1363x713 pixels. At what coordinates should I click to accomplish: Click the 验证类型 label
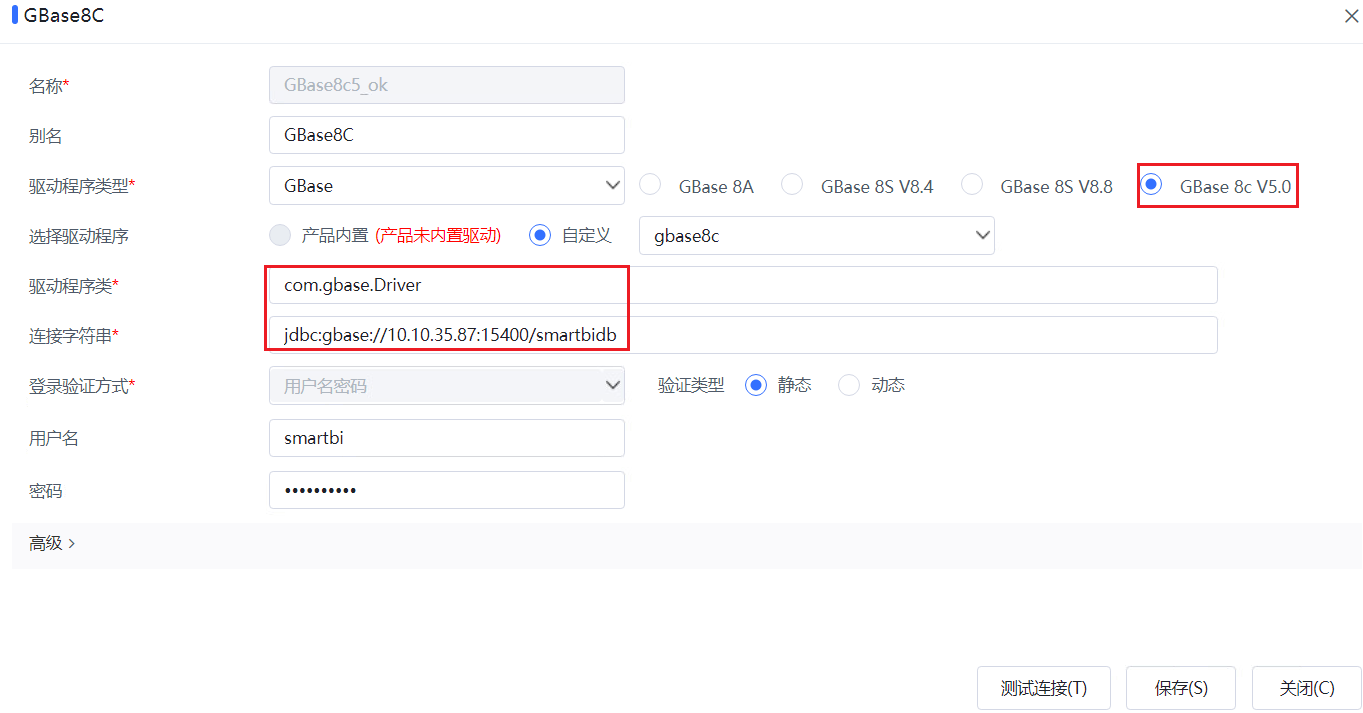click(691, 385)
